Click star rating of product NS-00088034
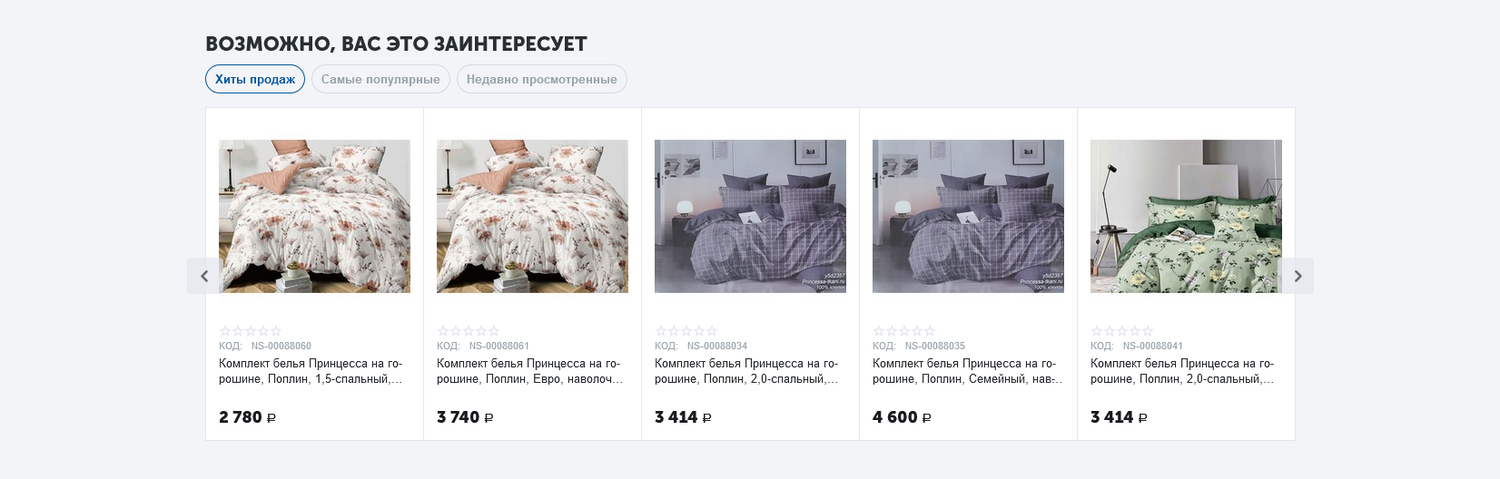 [686, 331]
